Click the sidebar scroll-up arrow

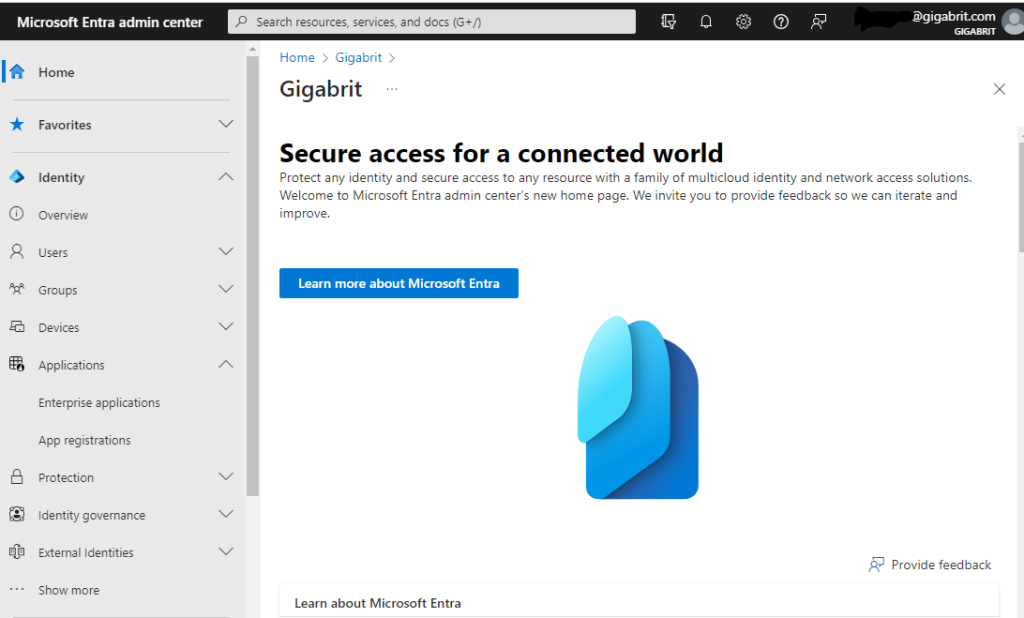(x=253, y=49)
